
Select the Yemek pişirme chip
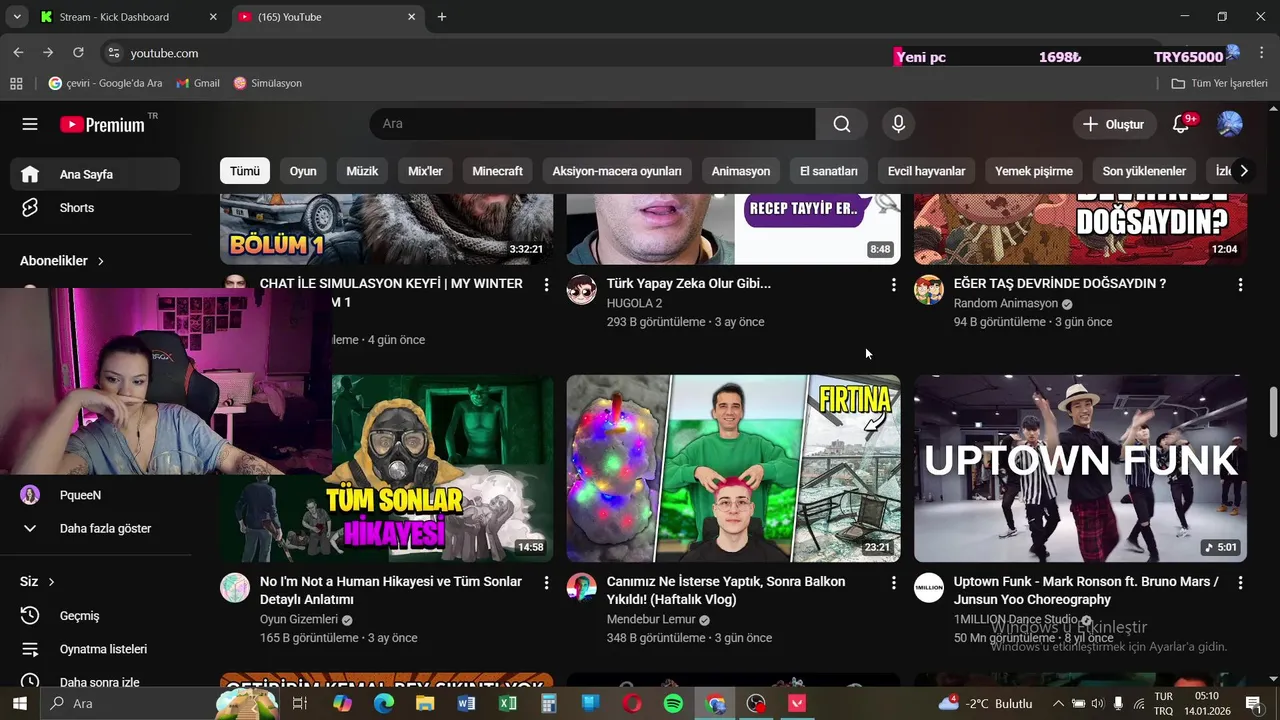[x=1034, y=171]
